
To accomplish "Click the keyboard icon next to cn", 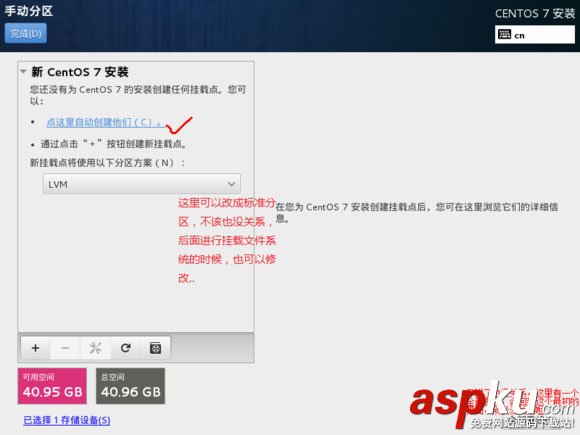I will tap(504, 34).
